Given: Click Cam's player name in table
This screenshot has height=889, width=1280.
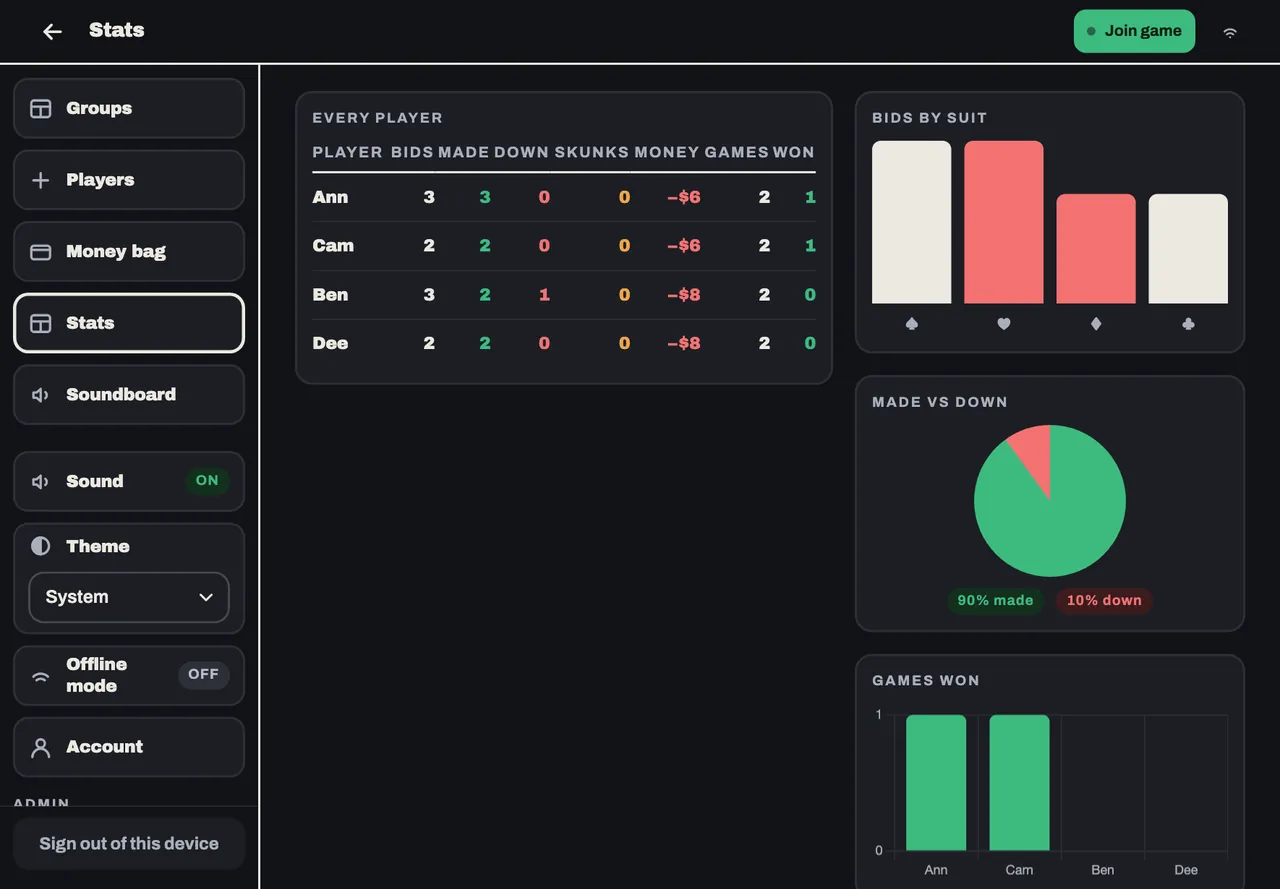Looking at the screenshot, I should click(x=333, y=246).
